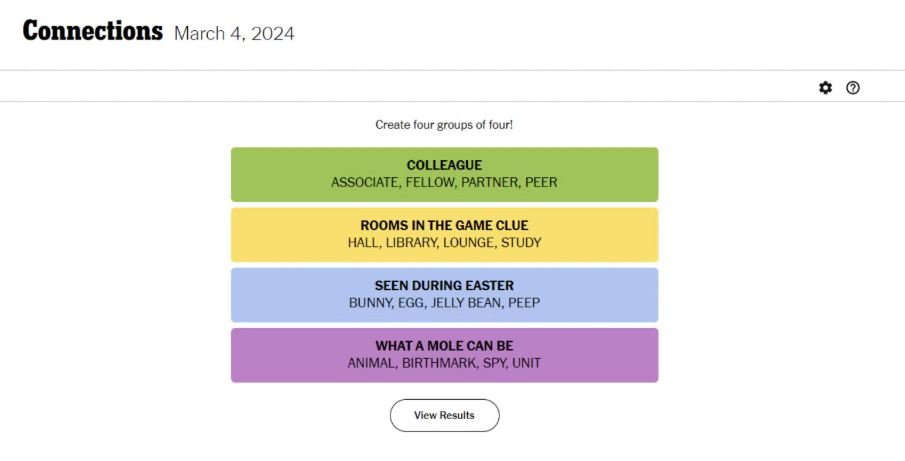This screenshot has height=461, width=905.
Task: Click the View Results button
Action: [444, 415]
